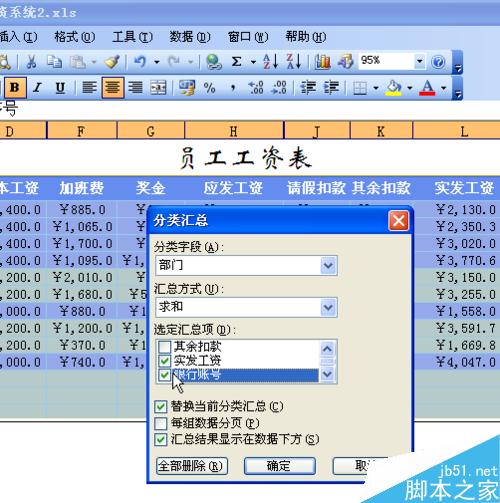Viewport: 500px width, 503px height.
Task: Click the 实发工资 header cell in sheet
Action: click(464, 188)
